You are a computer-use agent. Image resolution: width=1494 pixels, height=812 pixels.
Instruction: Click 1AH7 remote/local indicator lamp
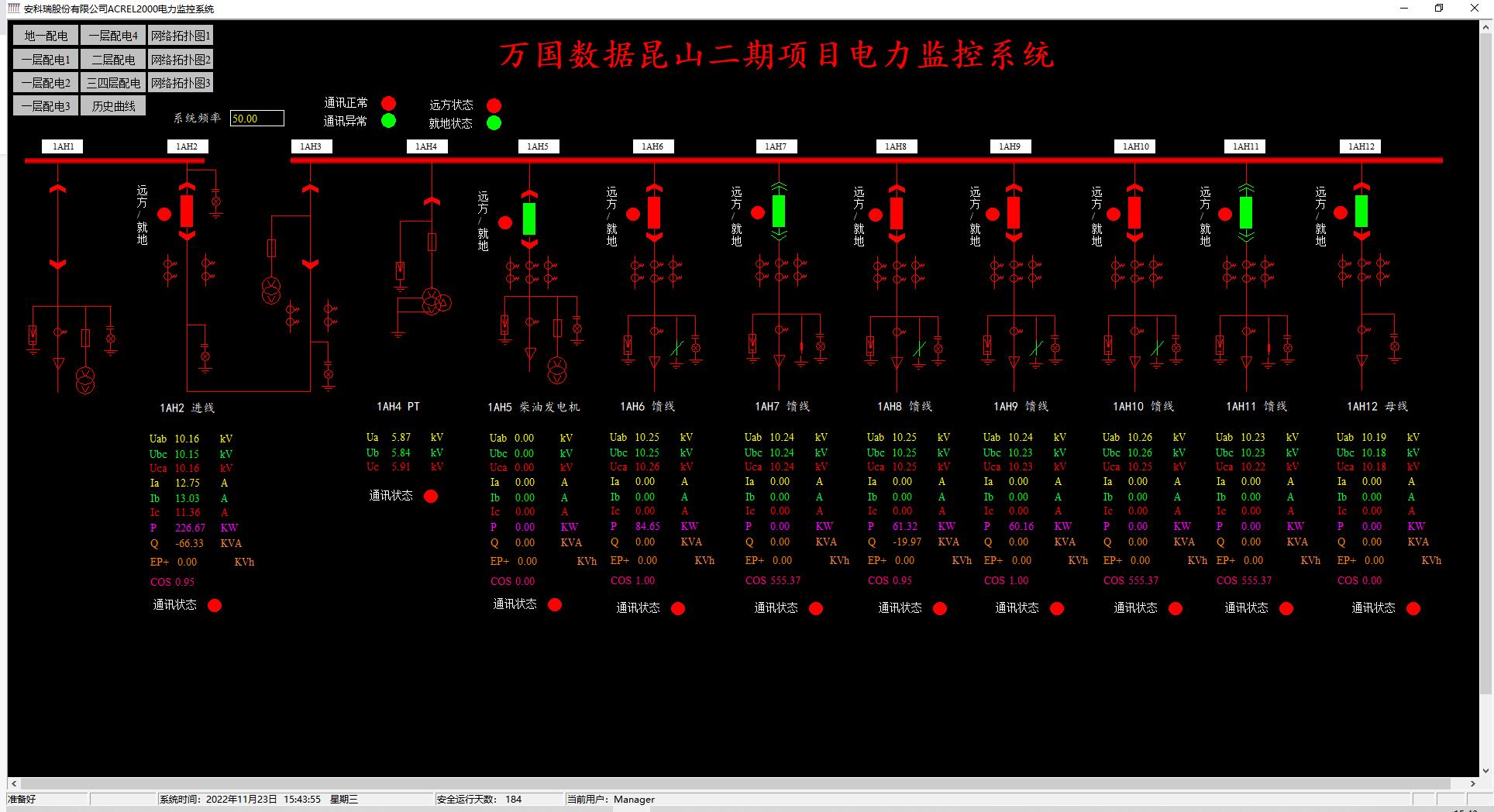point(758,213)
